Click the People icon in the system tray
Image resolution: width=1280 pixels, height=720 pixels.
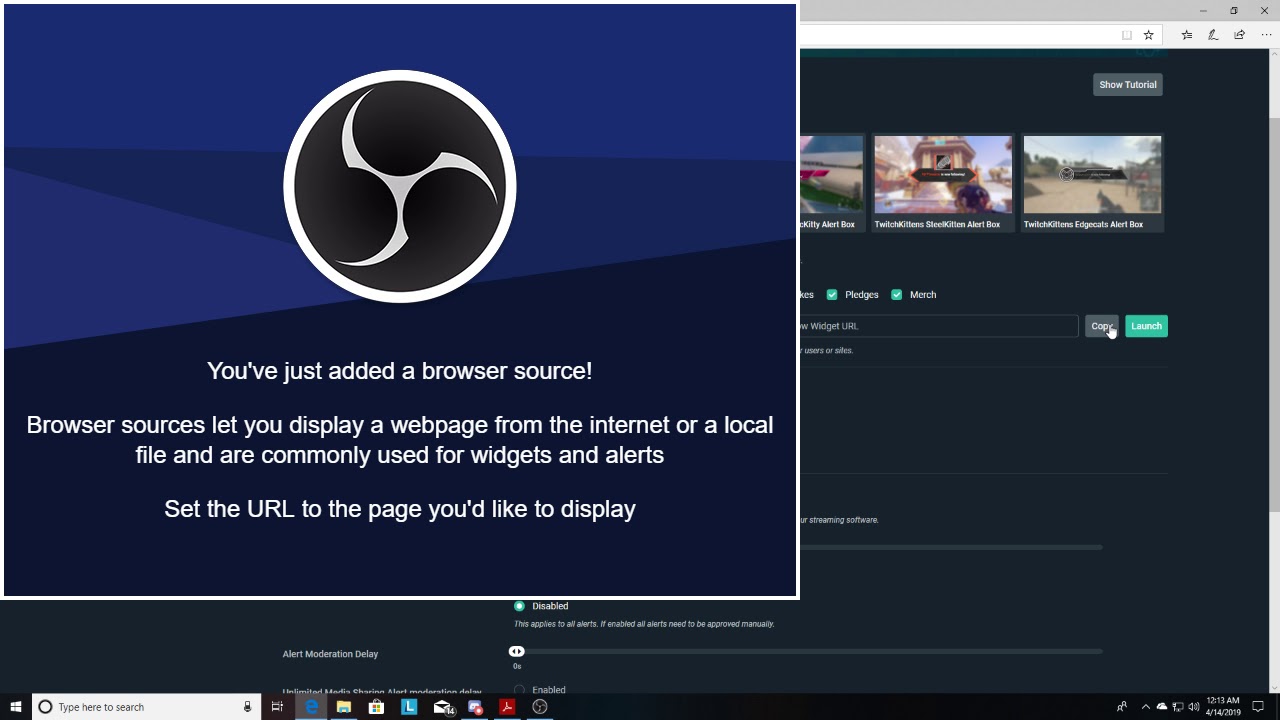[1121, 707]
